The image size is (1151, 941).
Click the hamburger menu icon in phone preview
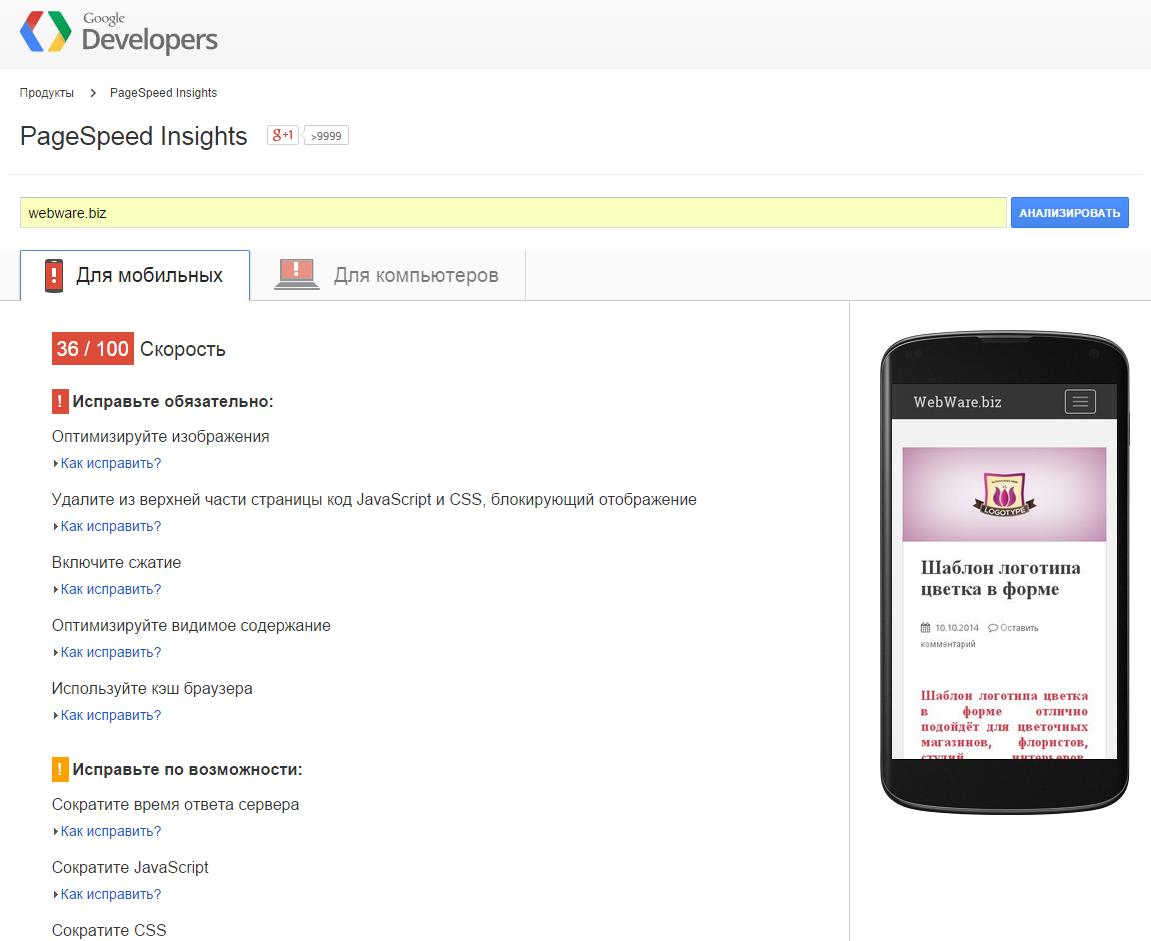click(1080, 402)
